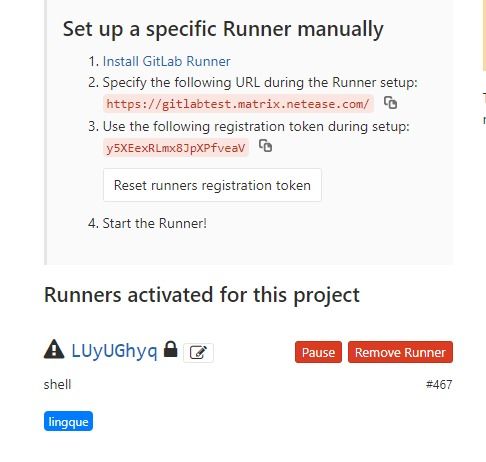
Task: Click the warning triangle beside LUyUGhyq
Action: (54, 349)
